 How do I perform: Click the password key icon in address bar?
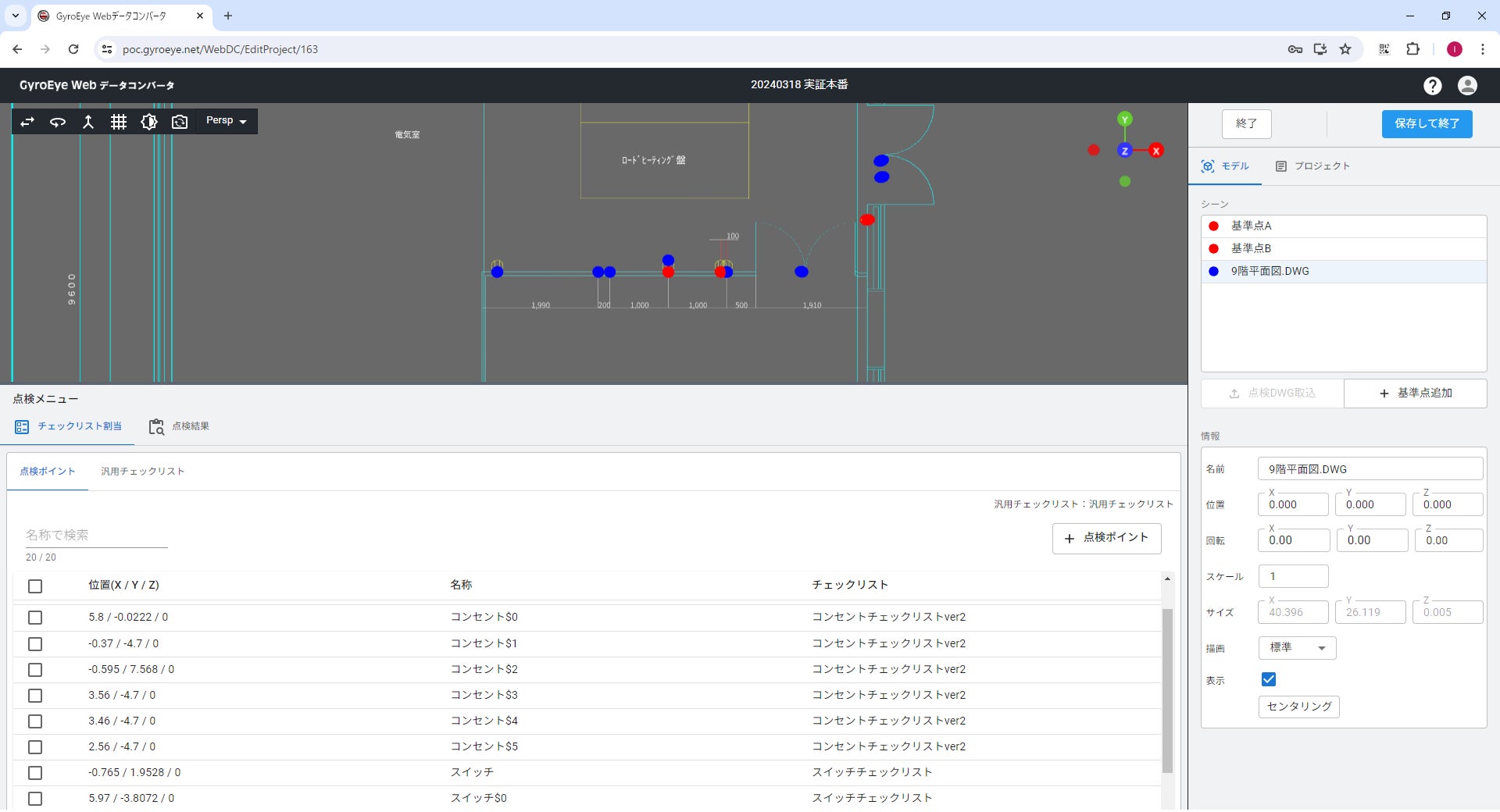(1295, 49)
